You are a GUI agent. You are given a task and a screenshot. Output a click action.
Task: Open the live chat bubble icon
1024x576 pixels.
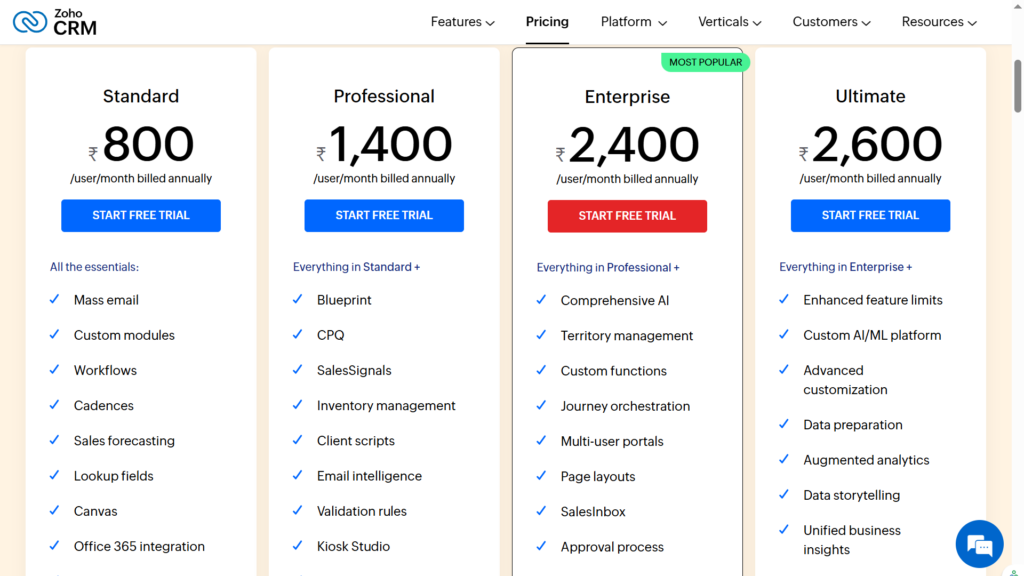[x=979, y=545]
